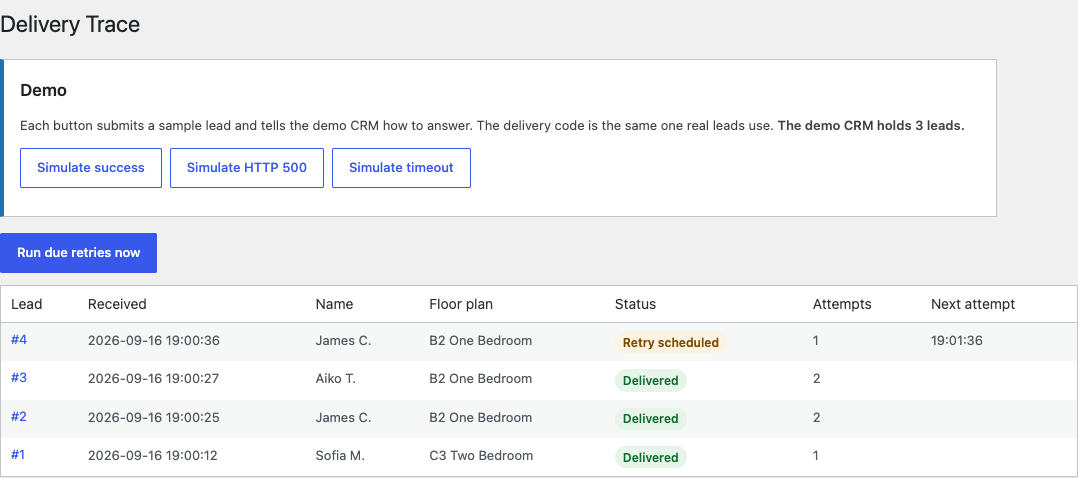Select the Next attempt column header

(x=973, y=304)
